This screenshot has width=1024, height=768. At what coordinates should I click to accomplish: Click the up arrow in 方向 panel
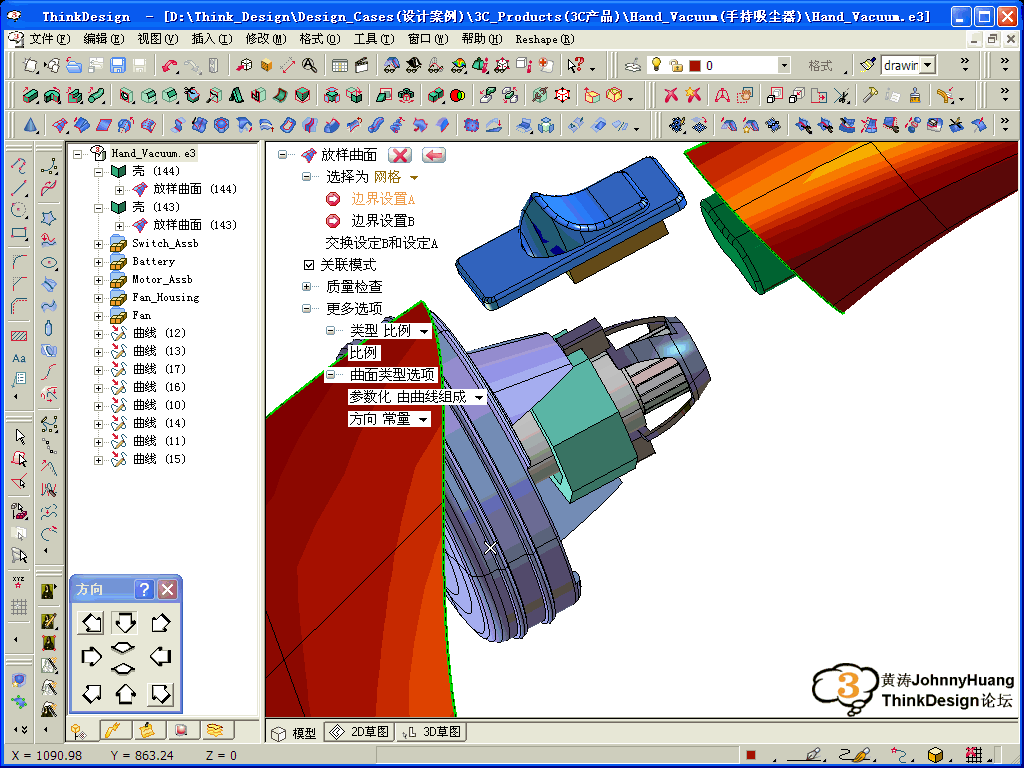click(125, 694)
